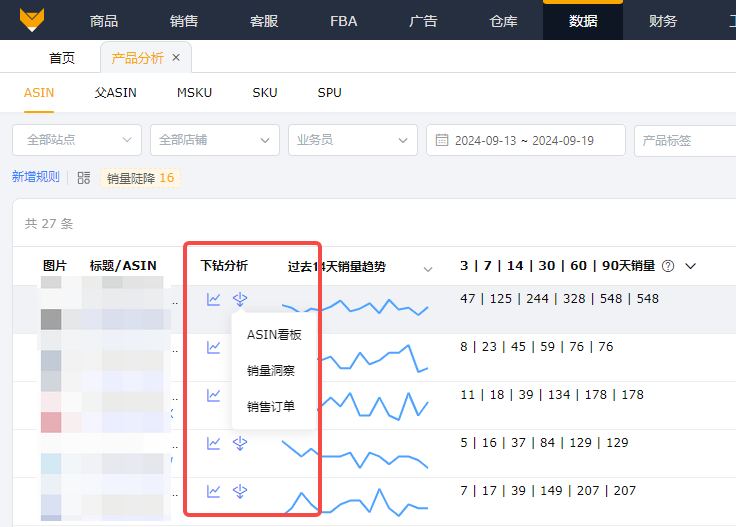This screenshot has width=736, height=527.
Task: Click sales values 8 | 23 | 45 | 59
Action: 537,346
